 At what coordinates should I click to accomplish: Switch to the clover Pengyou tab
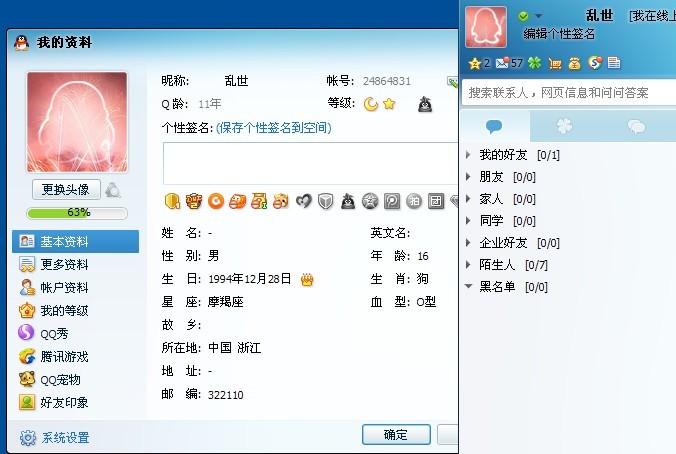pos(564,126)
